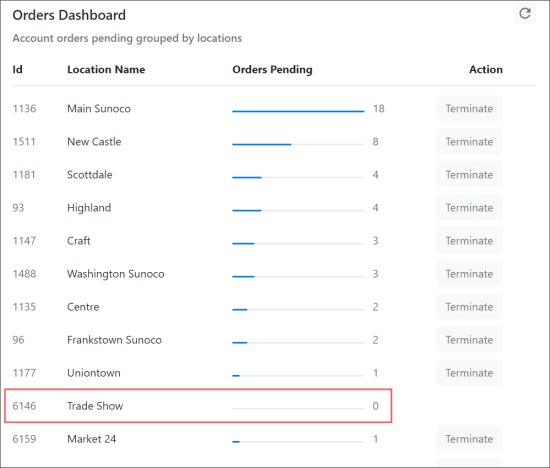
Task: Select the Trade Show location row
Action: click(x=198, y=406)
